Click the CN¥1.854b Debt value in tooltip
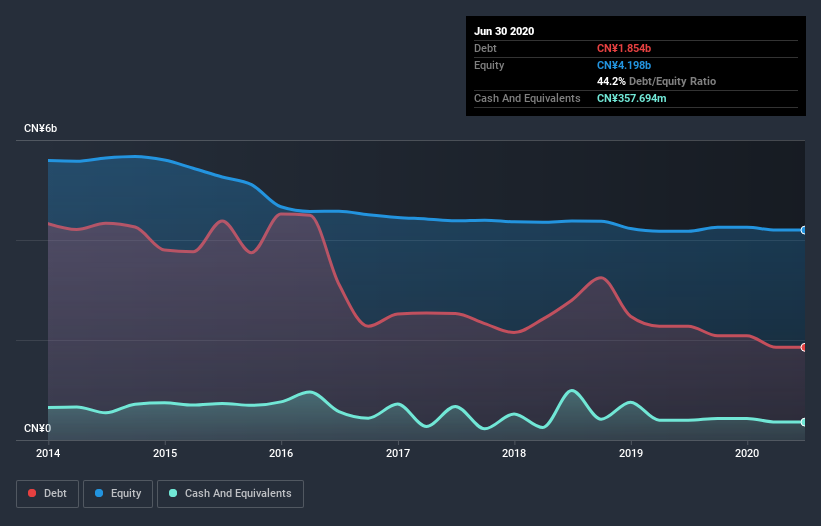This screenshot has width=821, height=526. tap(624, 48)
